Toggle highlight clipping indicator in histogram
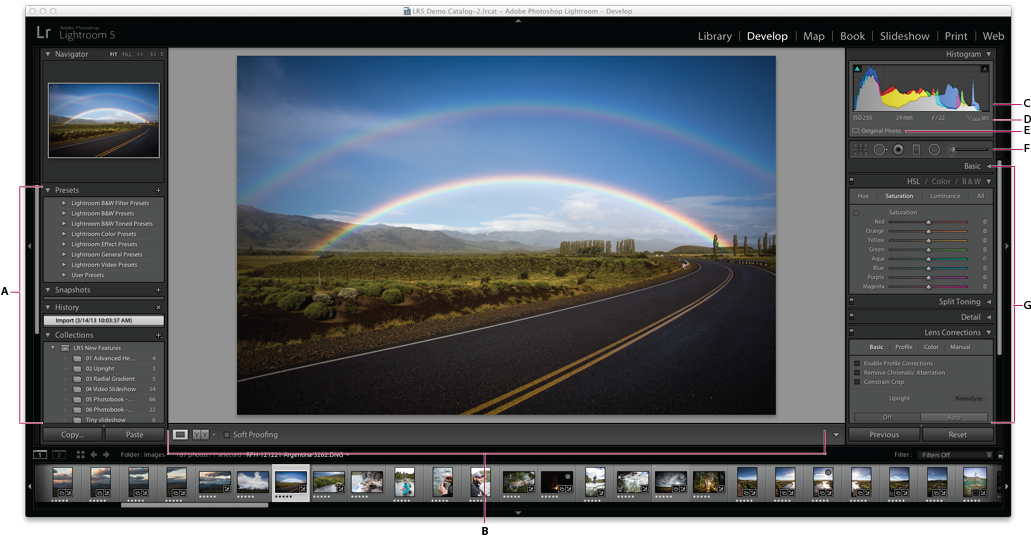Screen dimensions: 1031x538 tap(984, 68)
